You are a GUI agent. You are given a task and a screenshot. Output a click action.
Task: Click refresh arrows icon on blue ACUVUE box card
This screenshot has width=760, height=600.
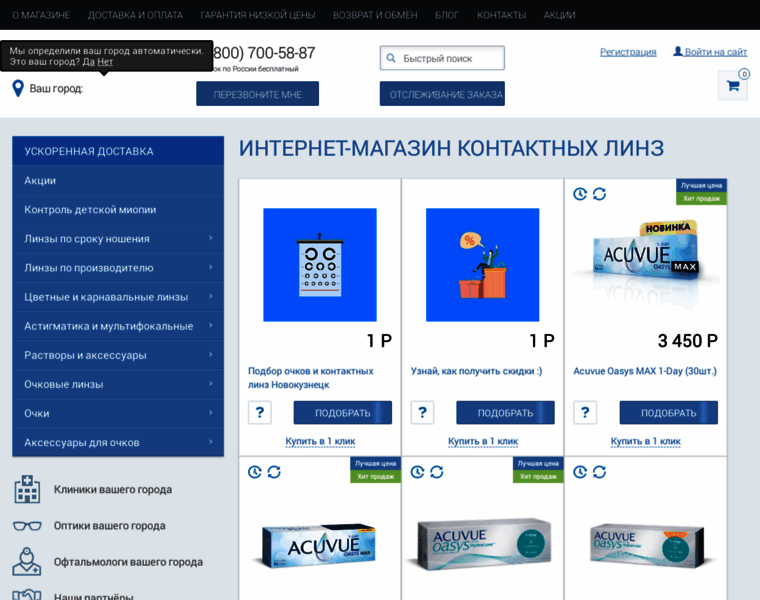click(x=274, y=472)
